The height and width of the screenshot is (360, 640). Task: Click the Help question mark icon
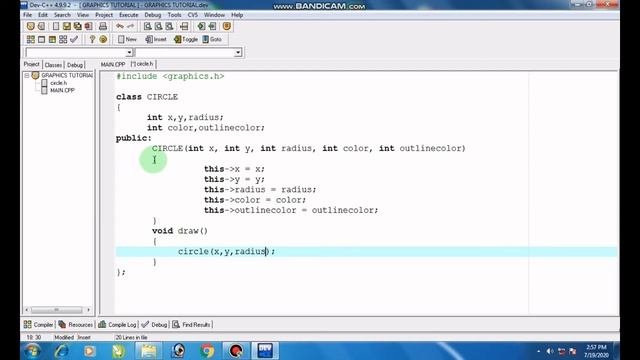point(92,39)
